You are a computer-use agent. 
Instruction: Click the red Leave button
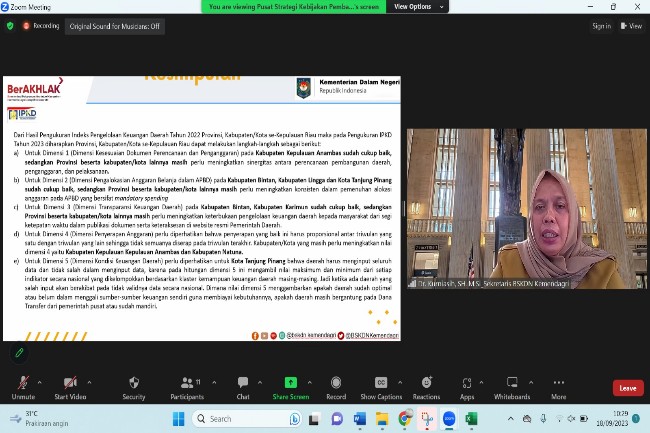(627, 388)
